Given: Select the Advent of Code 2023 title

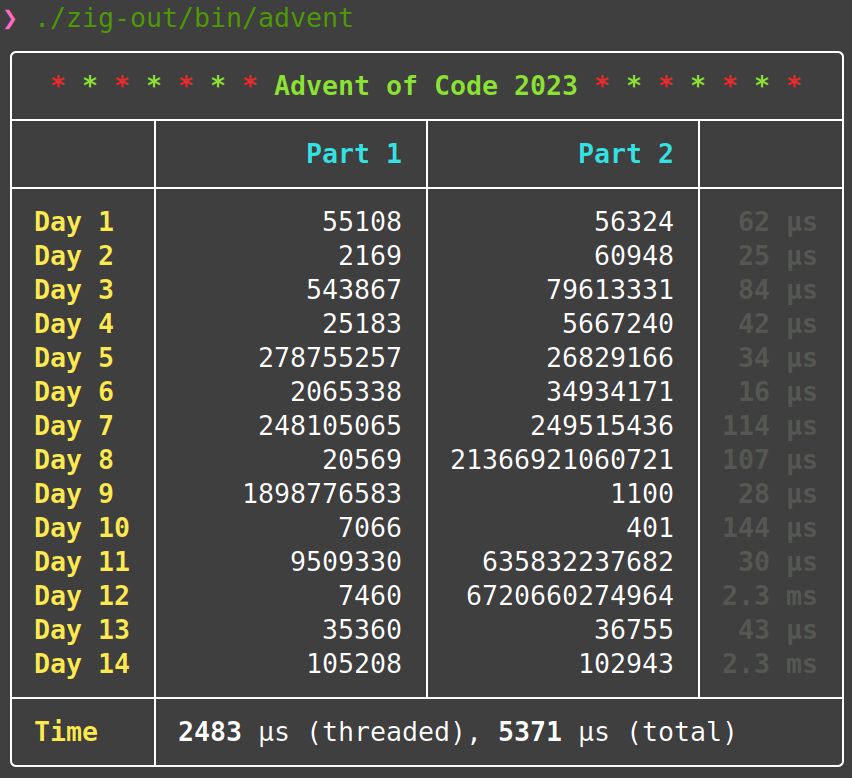Looking at the screenshot, I should coord(426,86).
